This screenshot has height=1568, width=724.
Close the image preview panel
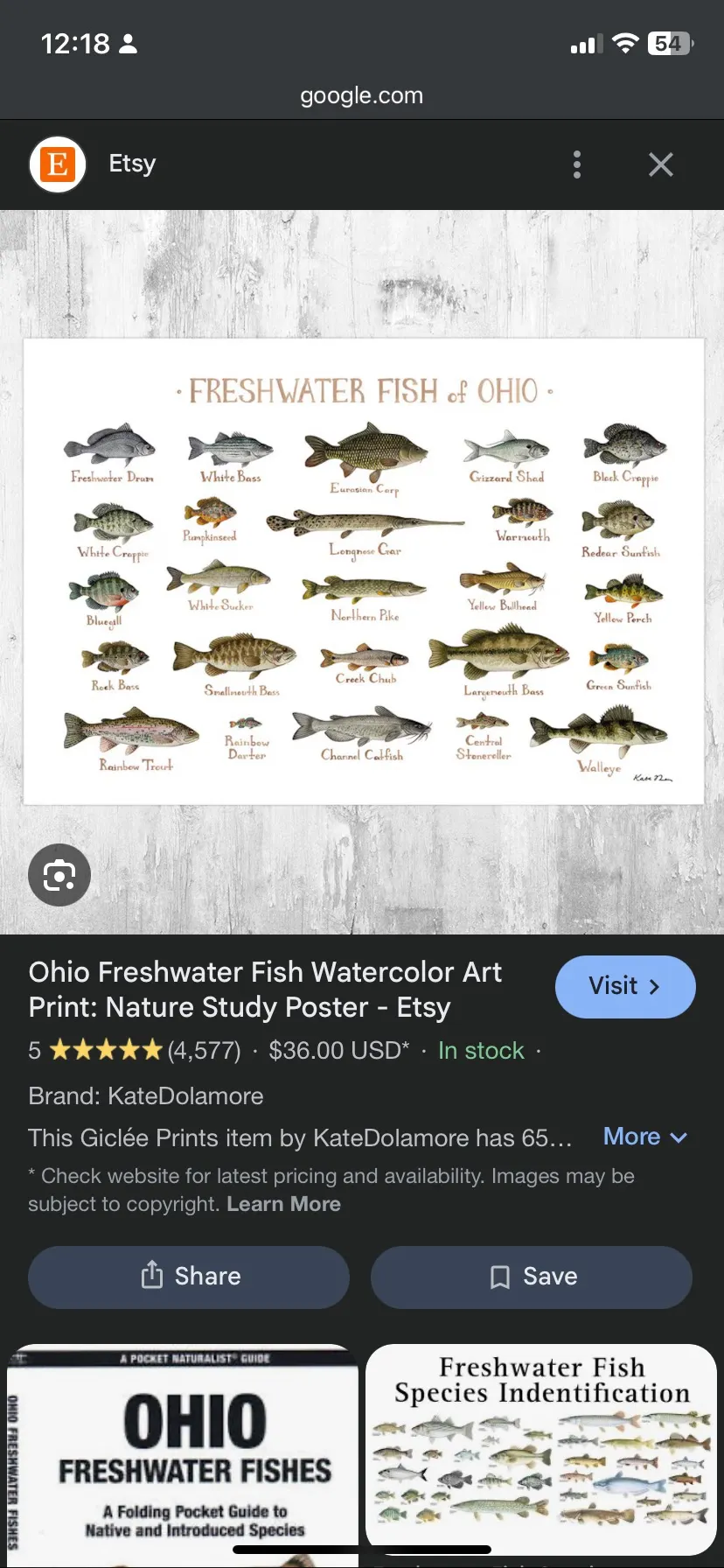[x=661, y=164]
